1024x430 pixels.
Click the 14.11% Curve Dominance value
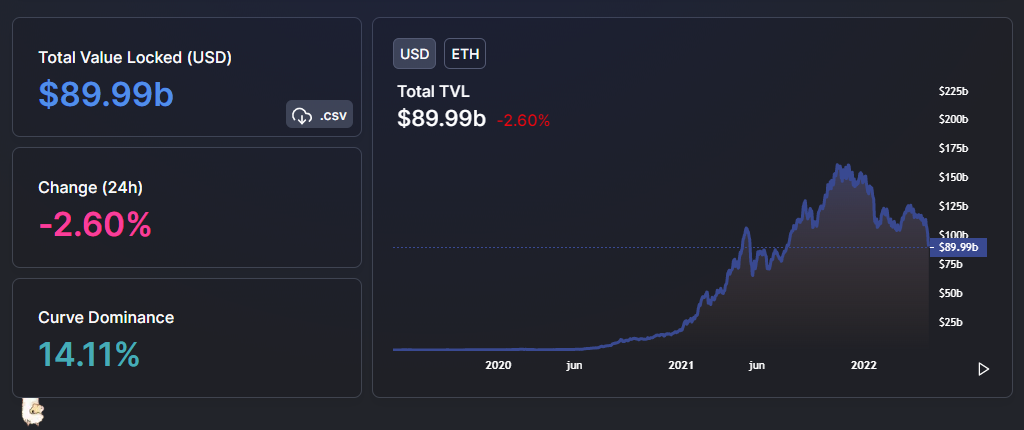coord(89,354)
